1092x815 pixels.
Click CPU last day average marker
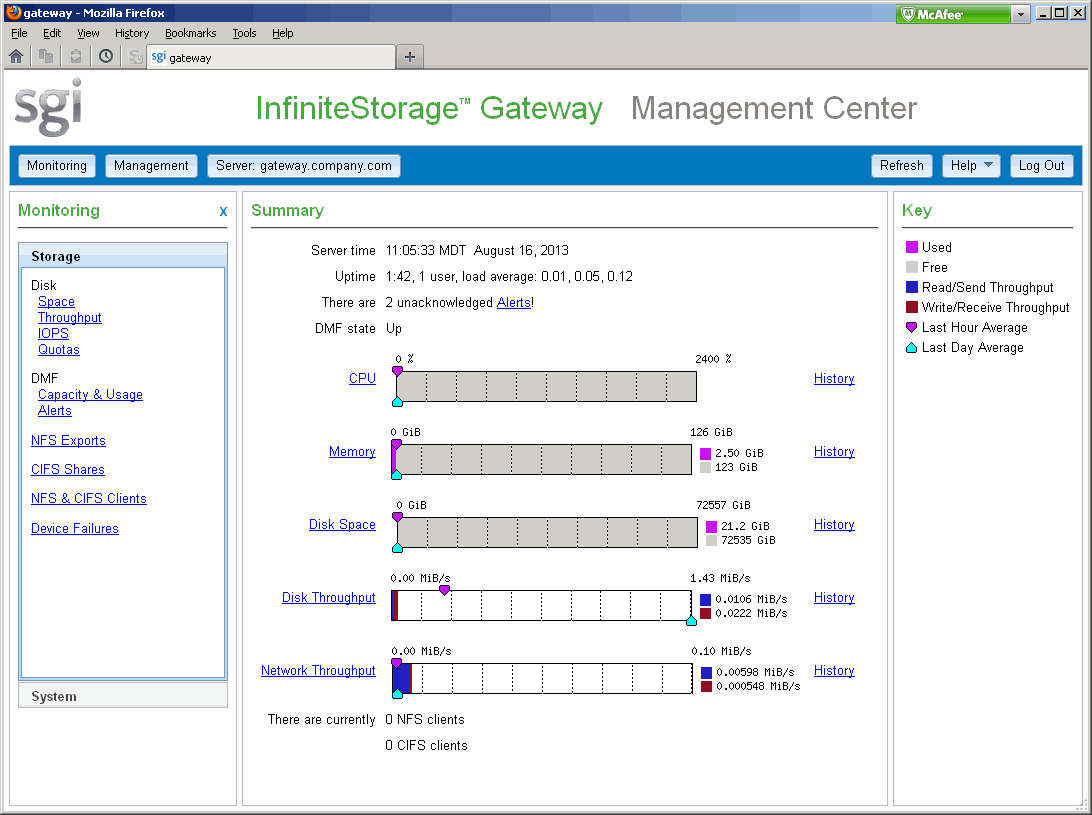click(x=397, y=402)
